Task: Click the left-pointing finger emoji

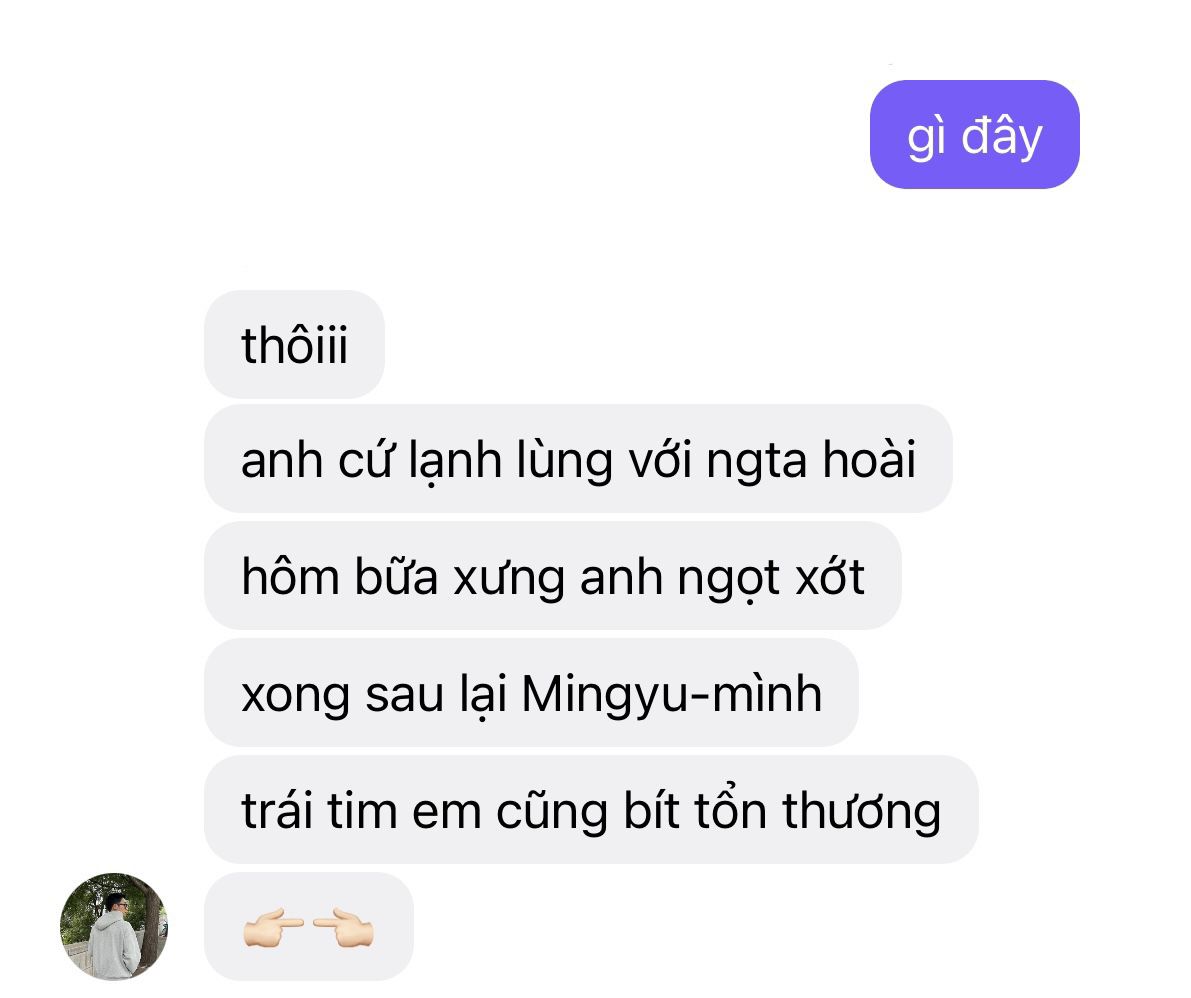Action: pos(343,927)
